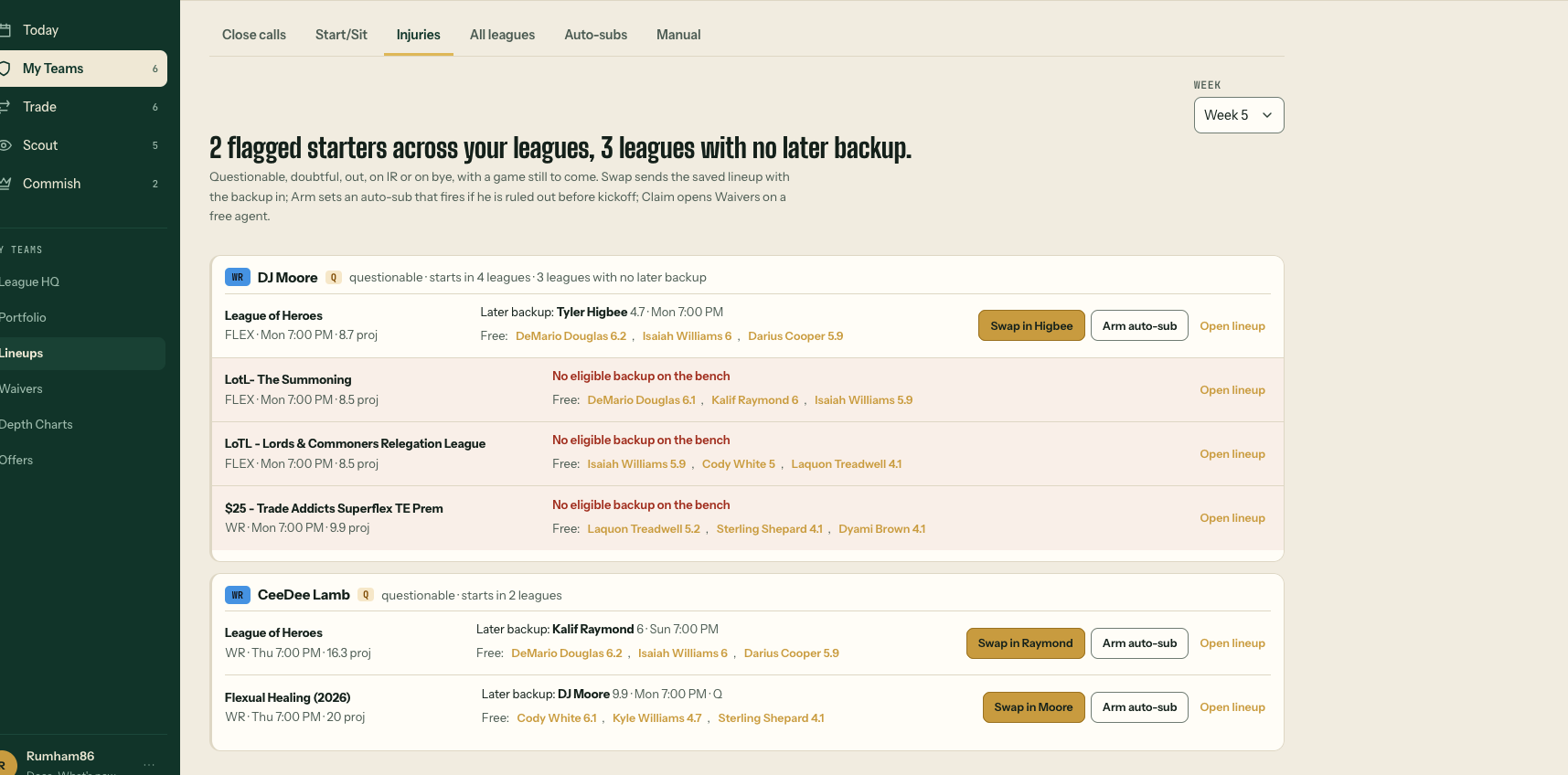Open Trade arrows icon in sidebar

pyautogui.click(x=5, y=107)
